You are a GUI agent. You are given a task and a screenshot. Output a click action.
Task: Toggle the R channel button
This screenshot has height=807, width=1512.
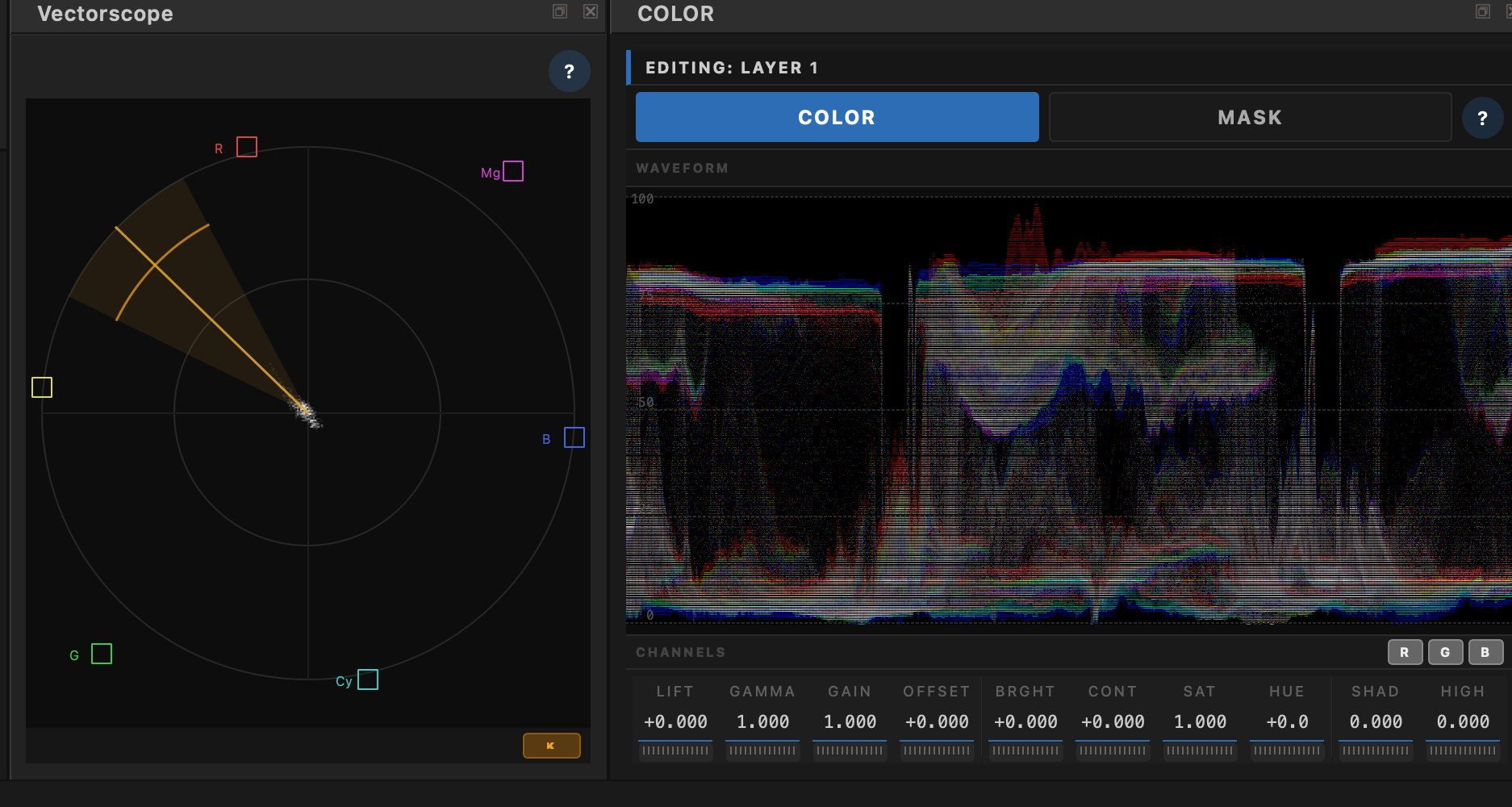tap(1405, 652)
